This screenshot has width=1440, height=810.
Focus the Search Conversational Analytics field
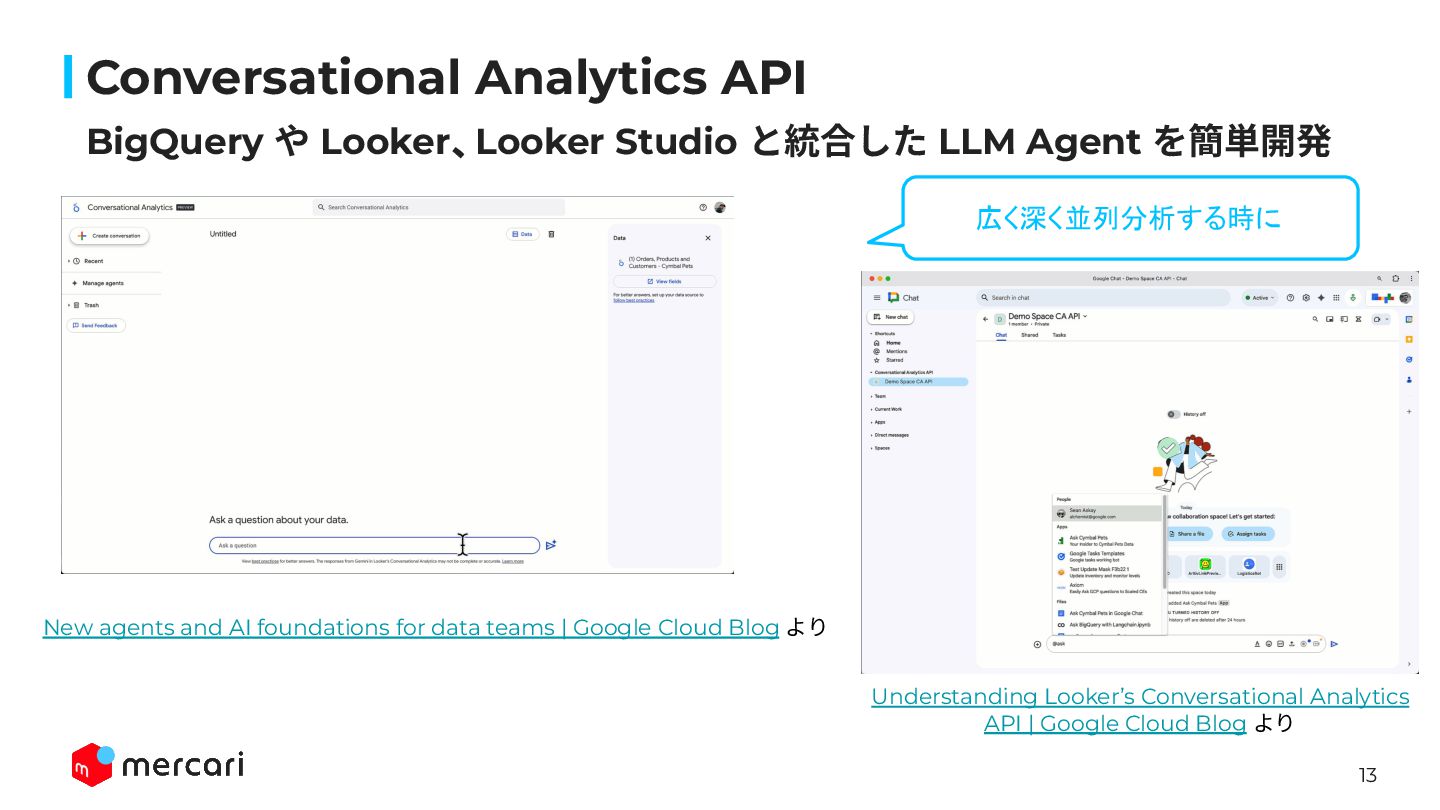(x=438, y=207)
